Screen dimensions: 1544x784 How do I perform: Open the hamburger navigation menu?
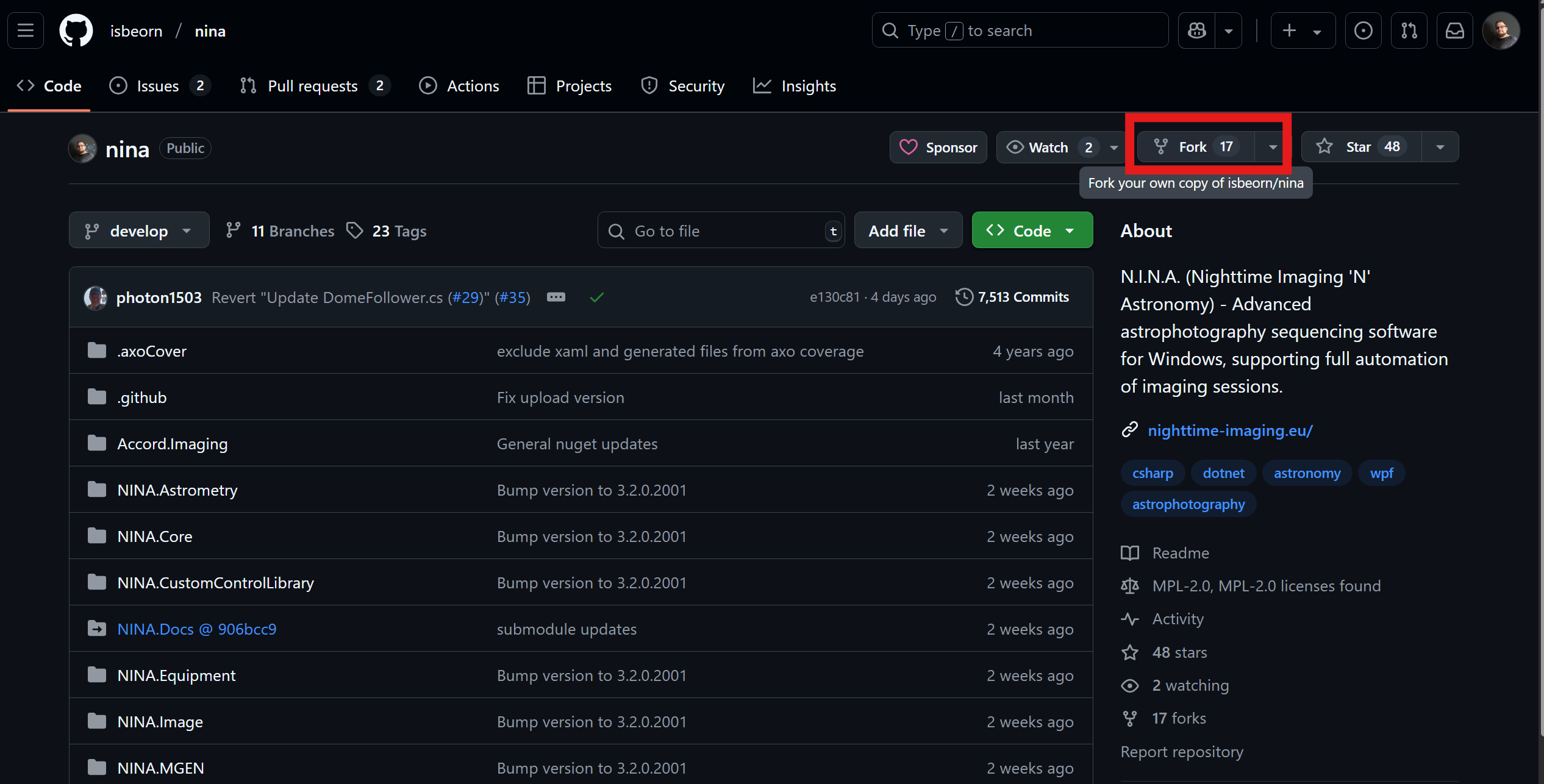[26, 30]
